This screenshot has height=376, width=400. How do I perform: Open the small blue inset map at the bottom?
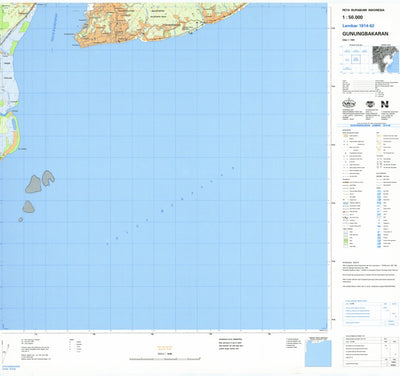(318, 352)
